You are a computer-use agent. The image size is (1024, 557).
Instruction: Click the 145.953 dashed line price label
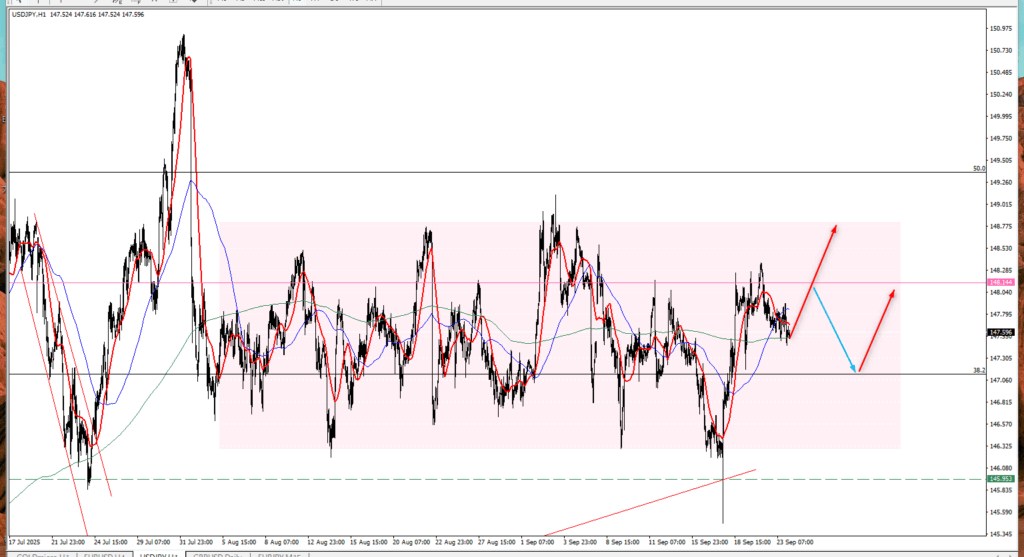pyautogui.click(x=1001, y=480)
